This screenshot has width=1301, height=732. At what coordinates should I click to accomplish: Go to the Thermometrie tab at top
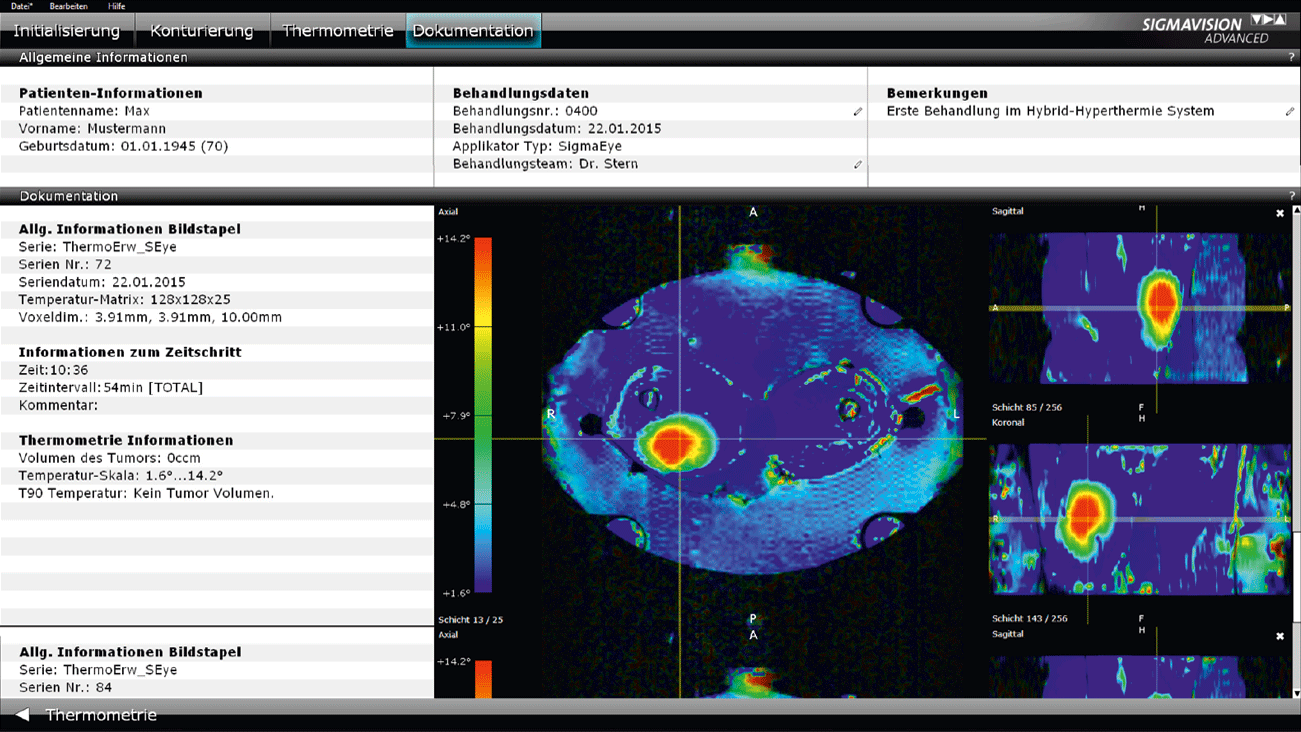tap(337, 30)
